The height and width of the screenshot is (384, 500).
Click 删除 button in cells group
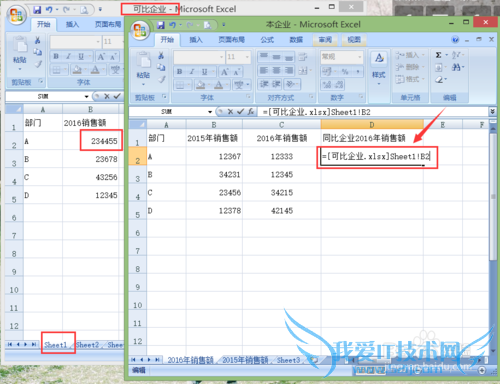tap(410, 67)
